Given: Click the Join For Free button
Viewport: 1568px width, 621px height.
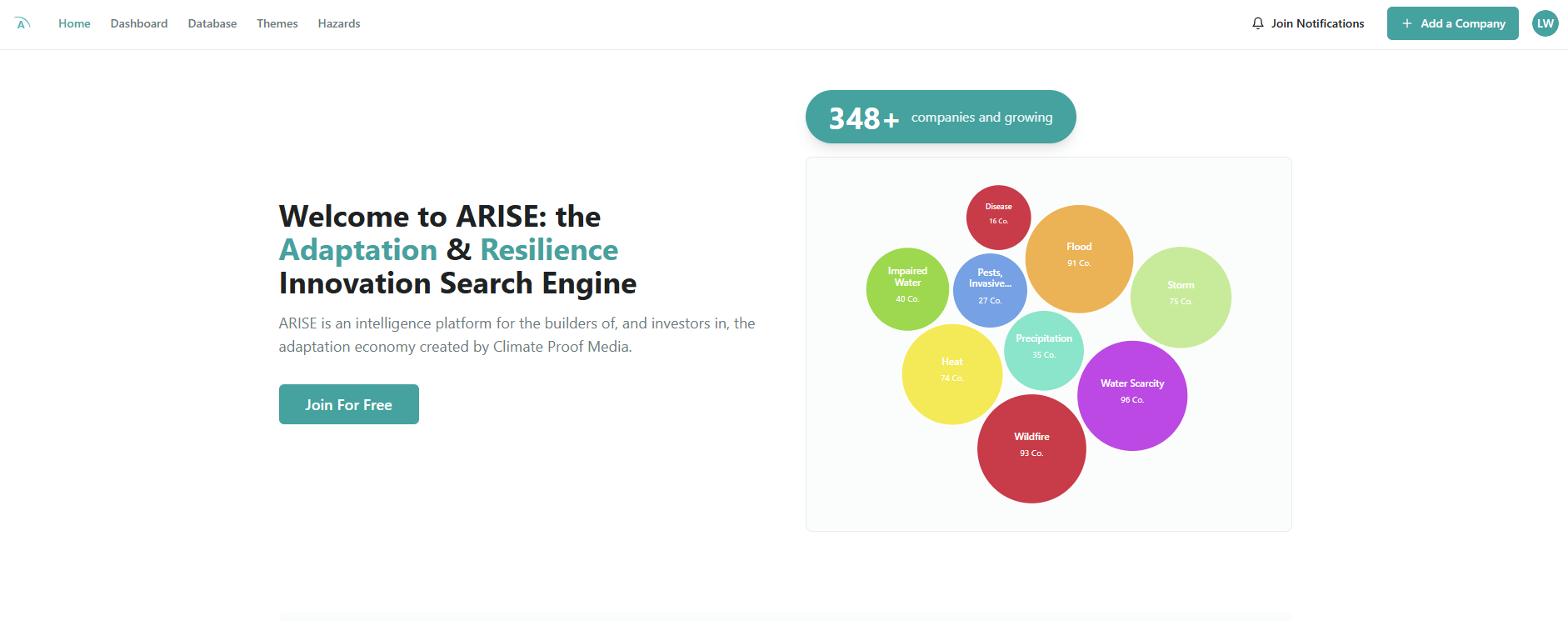Looking at the screenshot, I should tap(349, 404).
